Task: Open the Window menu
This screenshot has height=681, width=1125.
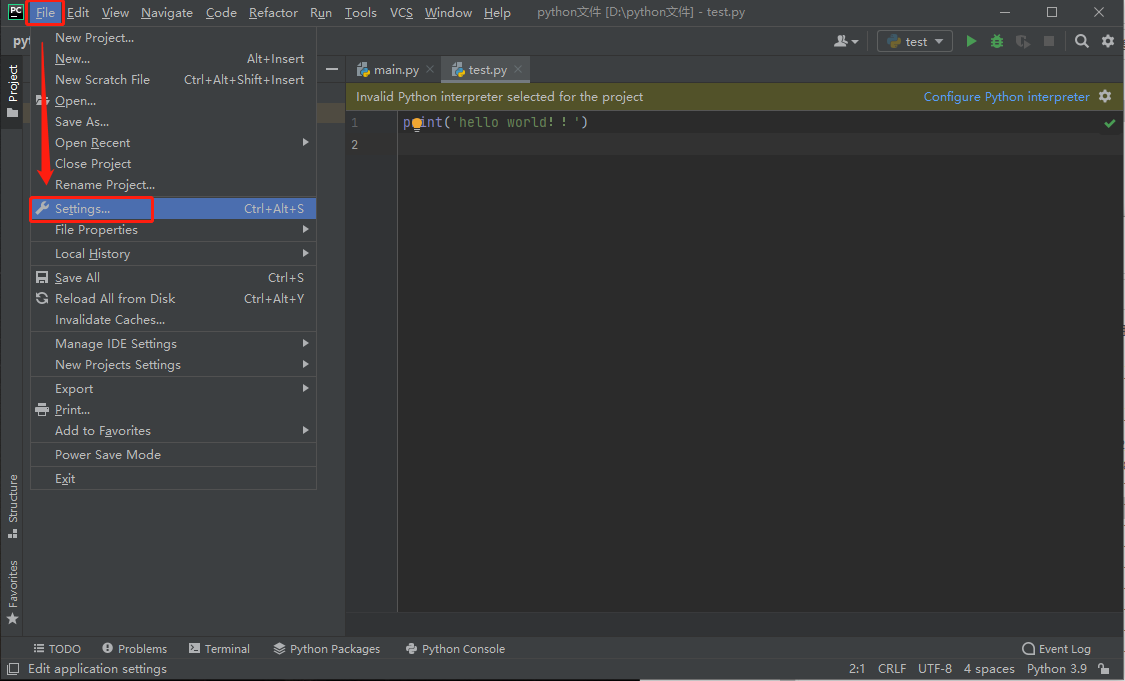Action: click(x=448, y=12)
